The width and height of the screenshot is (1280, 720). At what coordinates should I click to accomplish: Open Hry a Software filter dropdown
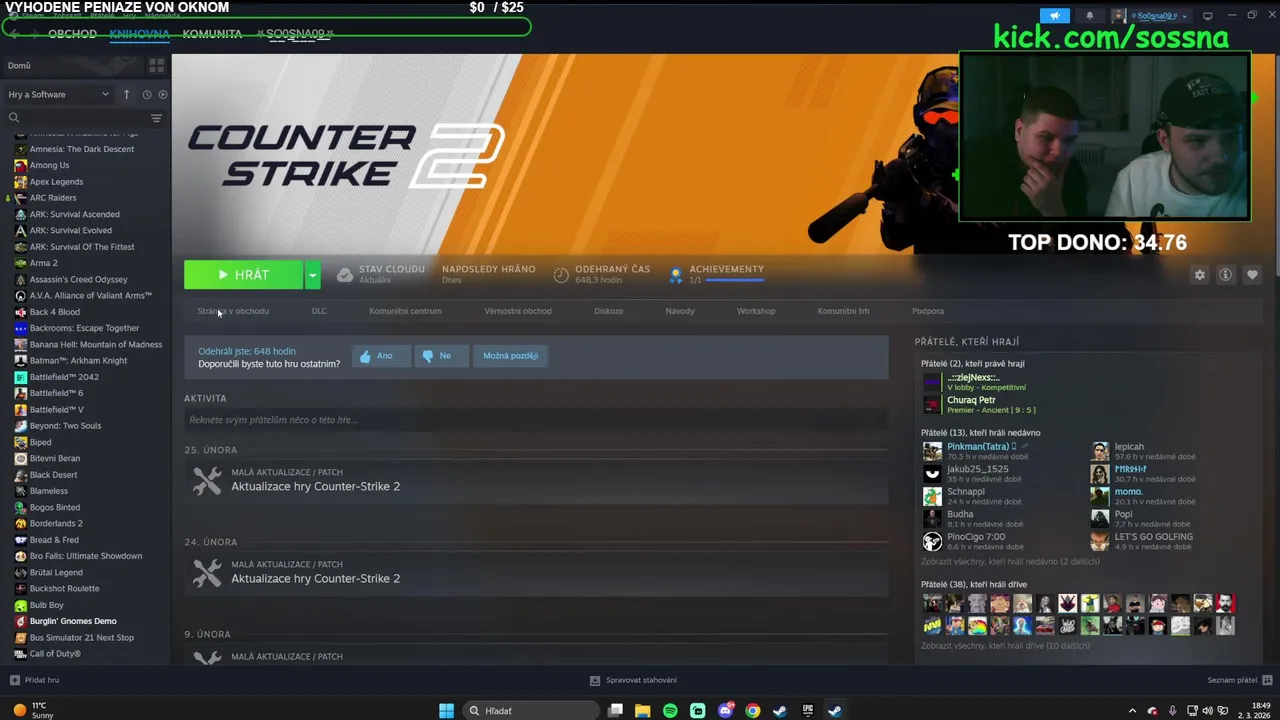click(x=59, y=94)
